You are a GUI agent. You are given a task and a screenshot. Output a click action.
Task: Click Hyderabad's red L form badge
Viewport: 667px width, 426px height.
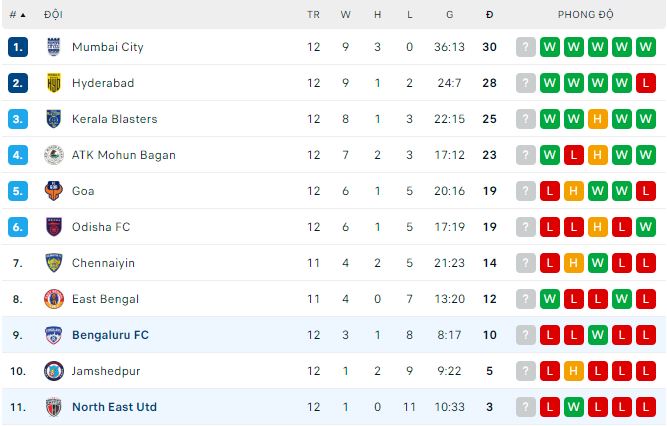pyautogui.click(x=646, y=83)
